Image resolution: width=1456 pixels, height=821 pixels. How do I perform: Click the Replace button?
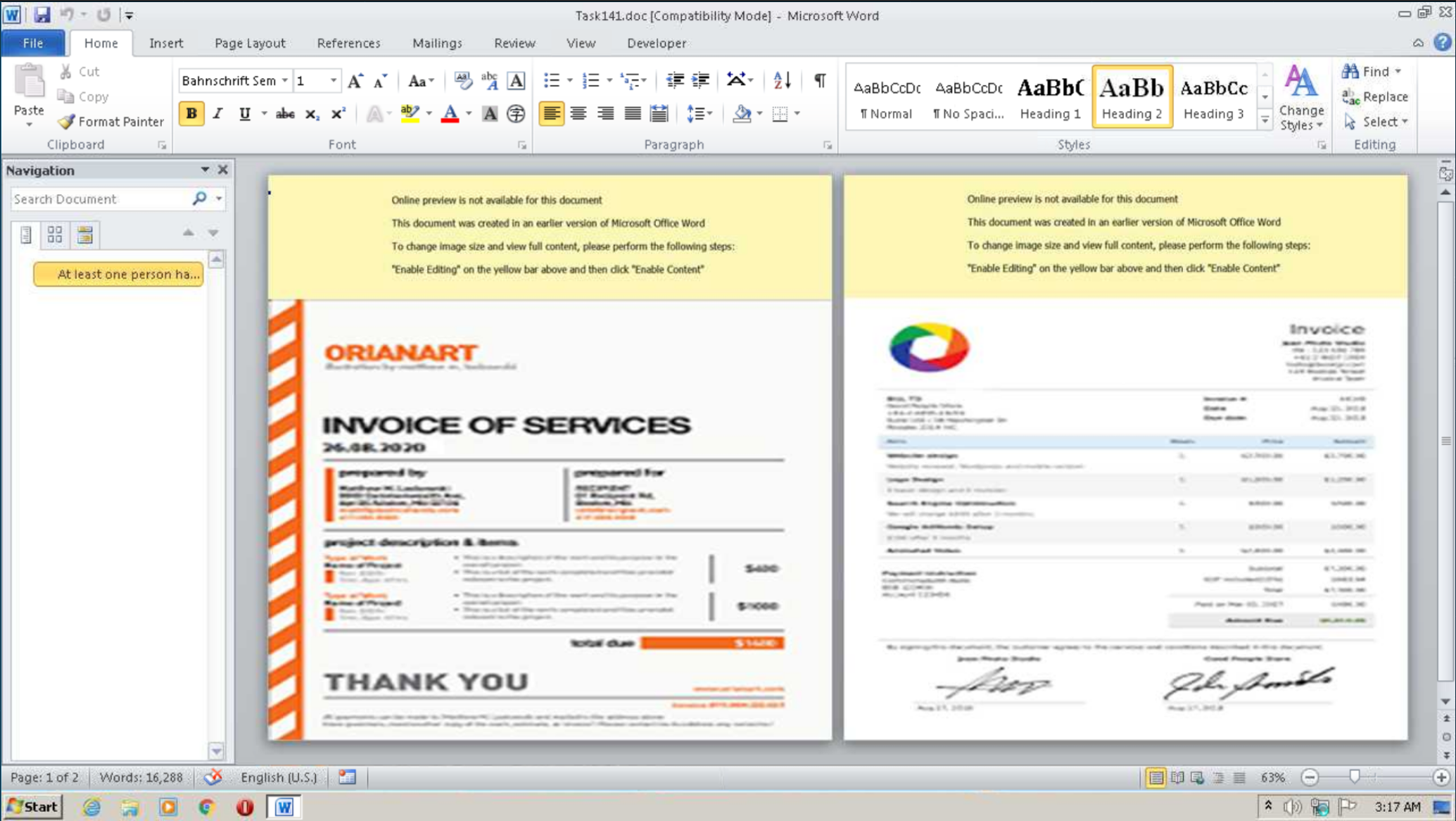1375,96
